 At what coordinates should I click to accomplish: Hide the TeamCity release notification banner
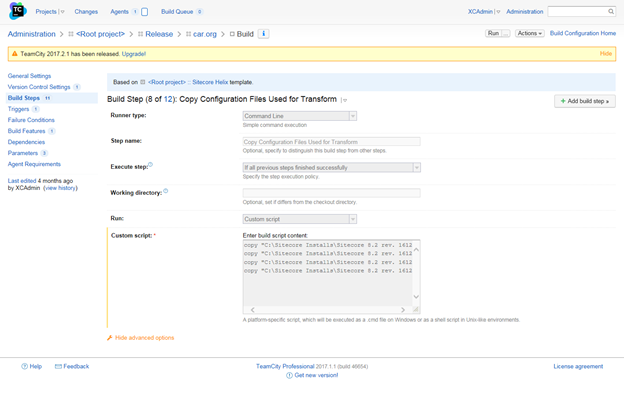(606, 54)
